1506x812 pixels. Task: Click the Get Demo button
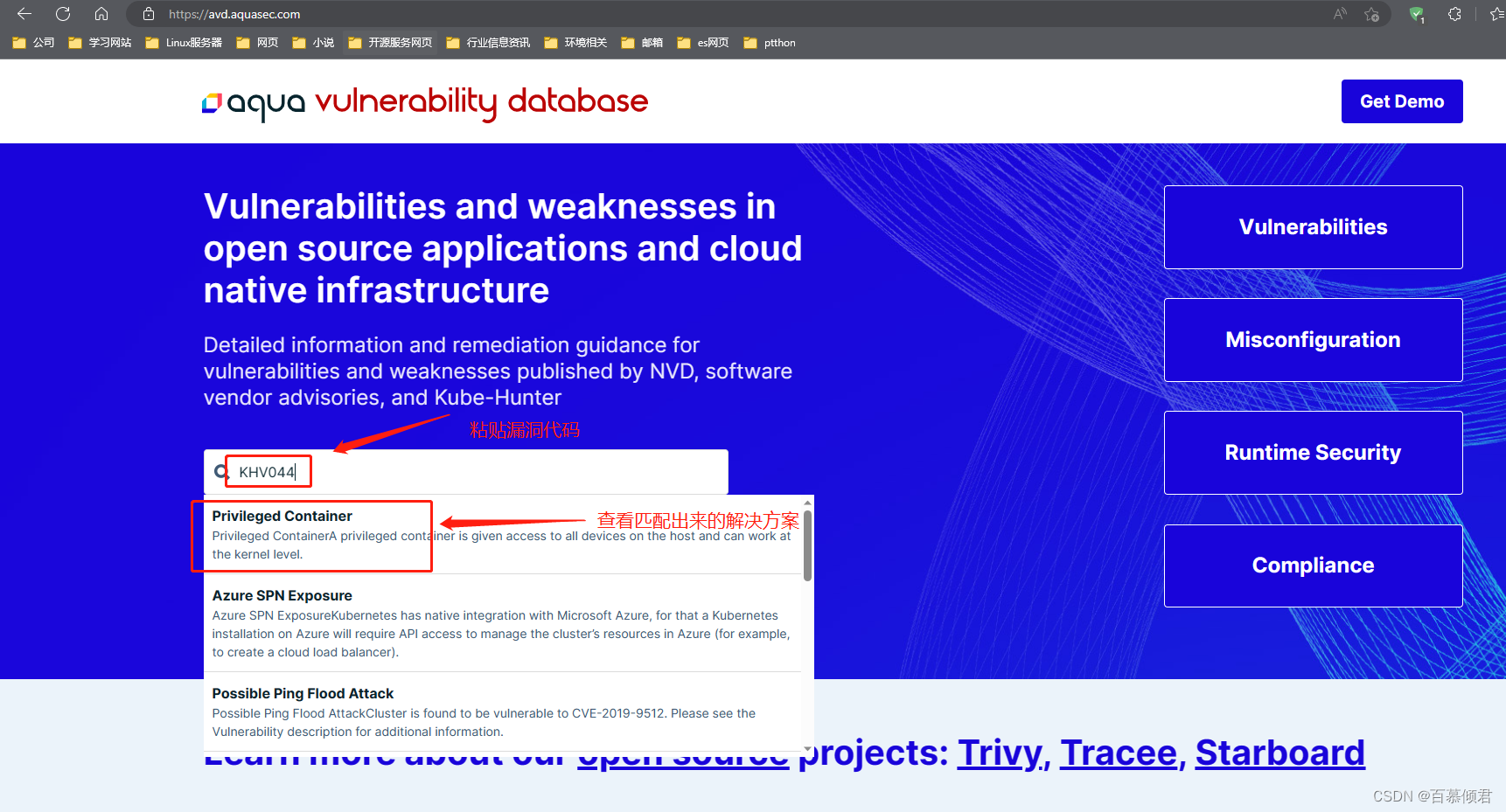[1402, 101]
